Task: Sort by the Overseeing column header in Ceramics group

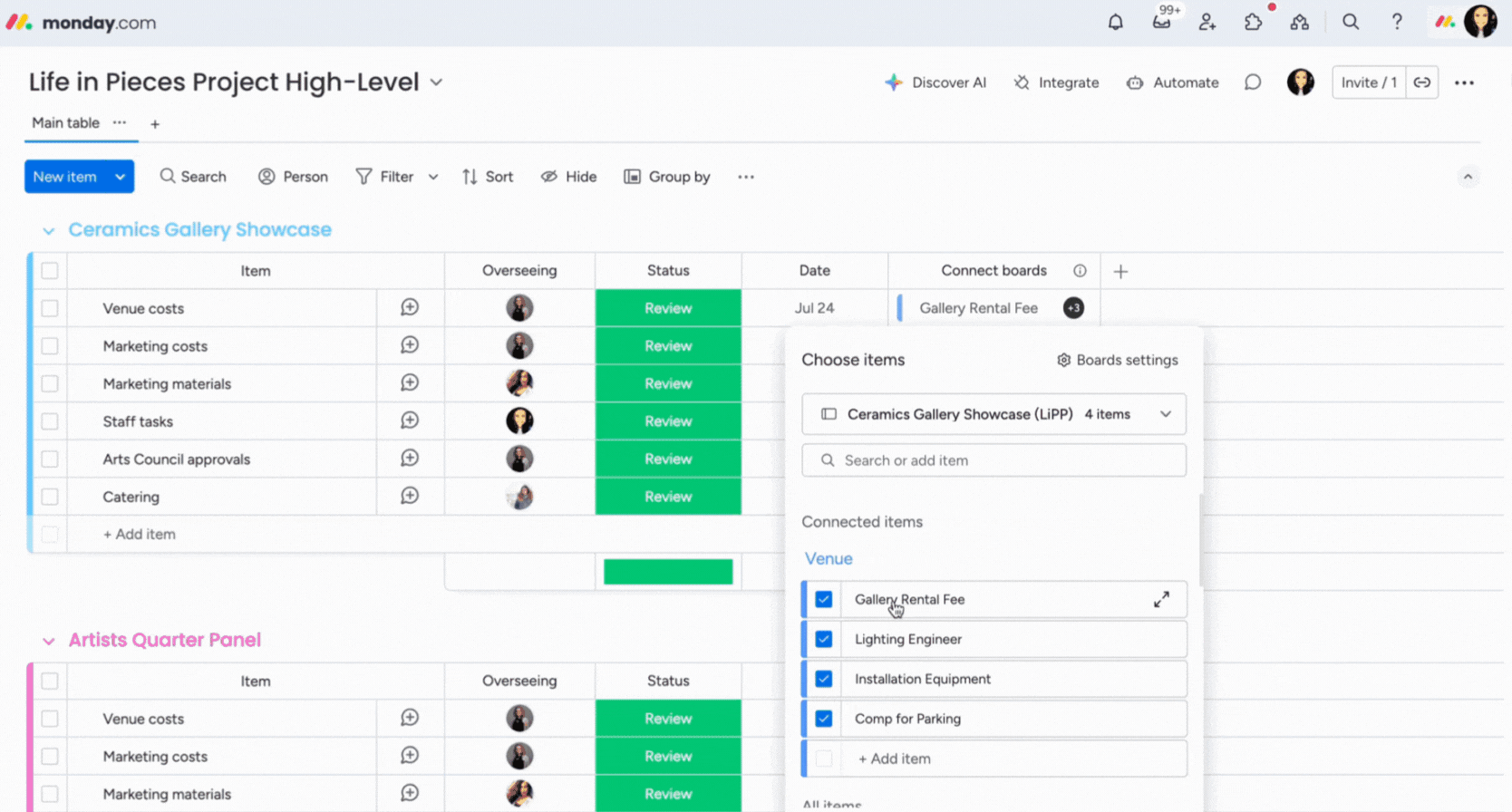Action: (x=519, y=271)
